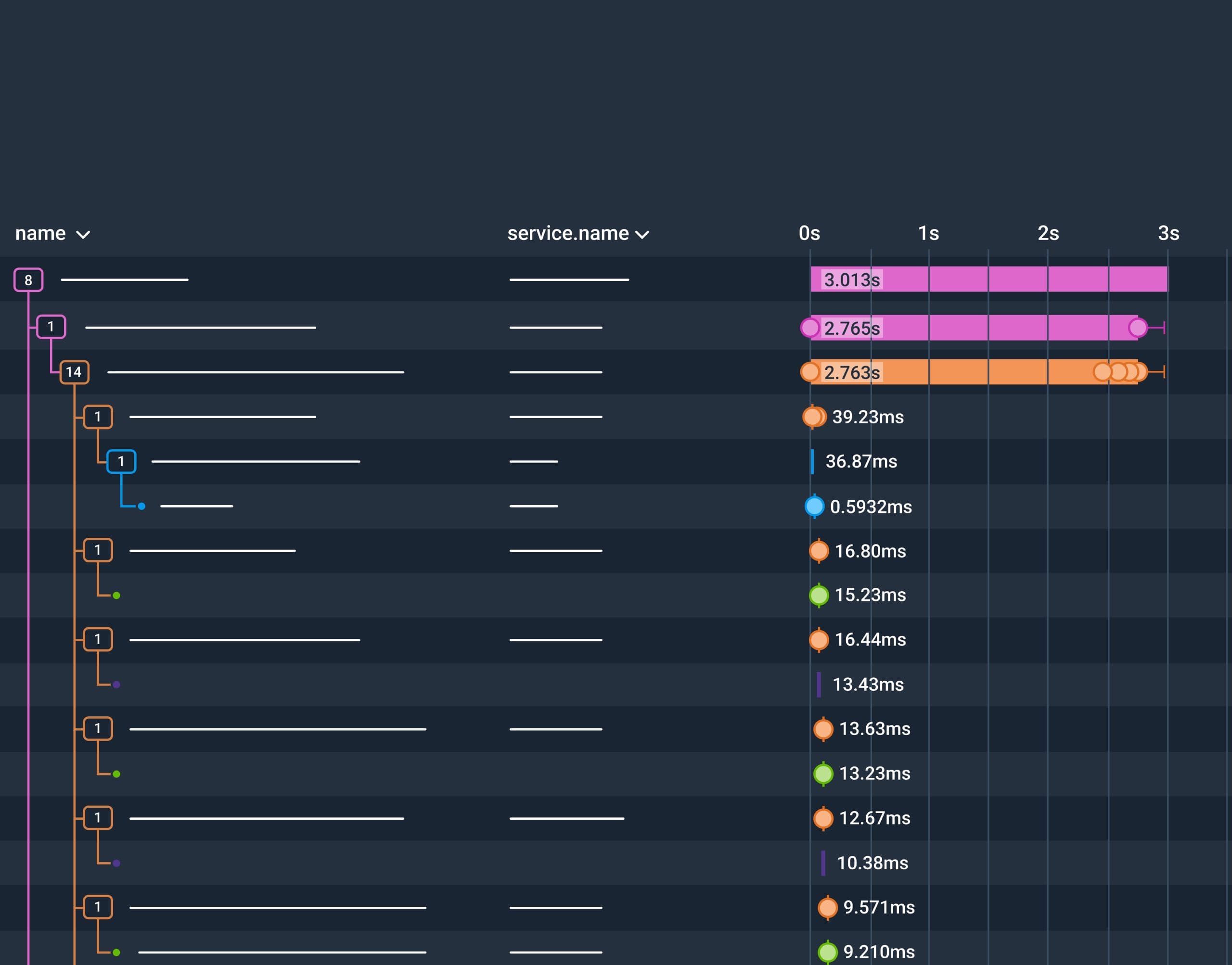
Task: Select the purple 10.38ms span tick
Action: [823, 863]
